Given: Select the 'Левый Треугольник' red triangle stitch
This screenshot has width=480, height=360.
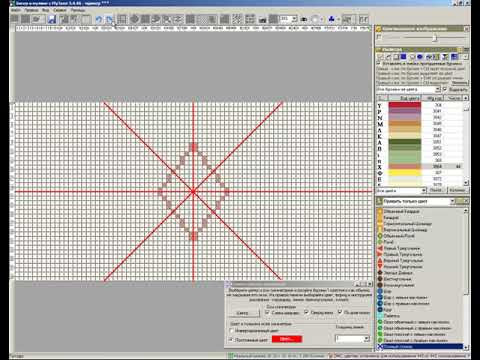Looking at the screenshot, I should pyautogui.click(x=398, y=248).
